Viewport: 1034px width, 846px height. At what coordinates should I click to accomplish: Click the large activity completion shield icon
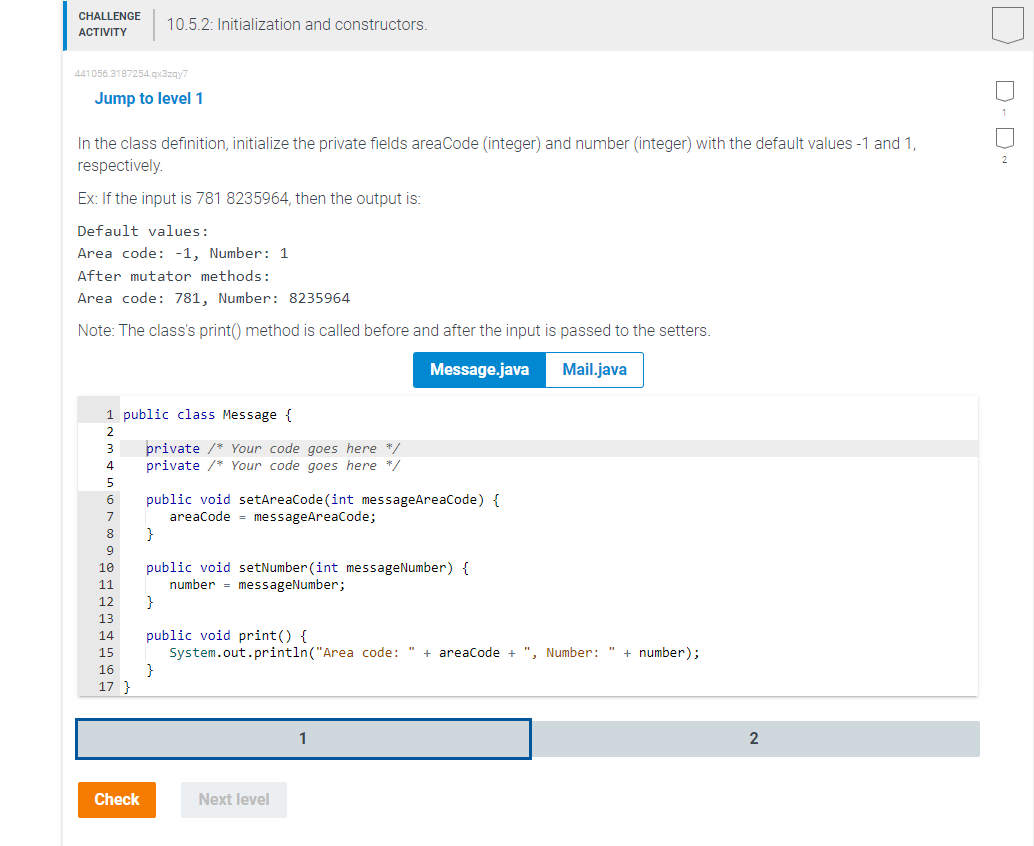click(x=1006, y=22)
